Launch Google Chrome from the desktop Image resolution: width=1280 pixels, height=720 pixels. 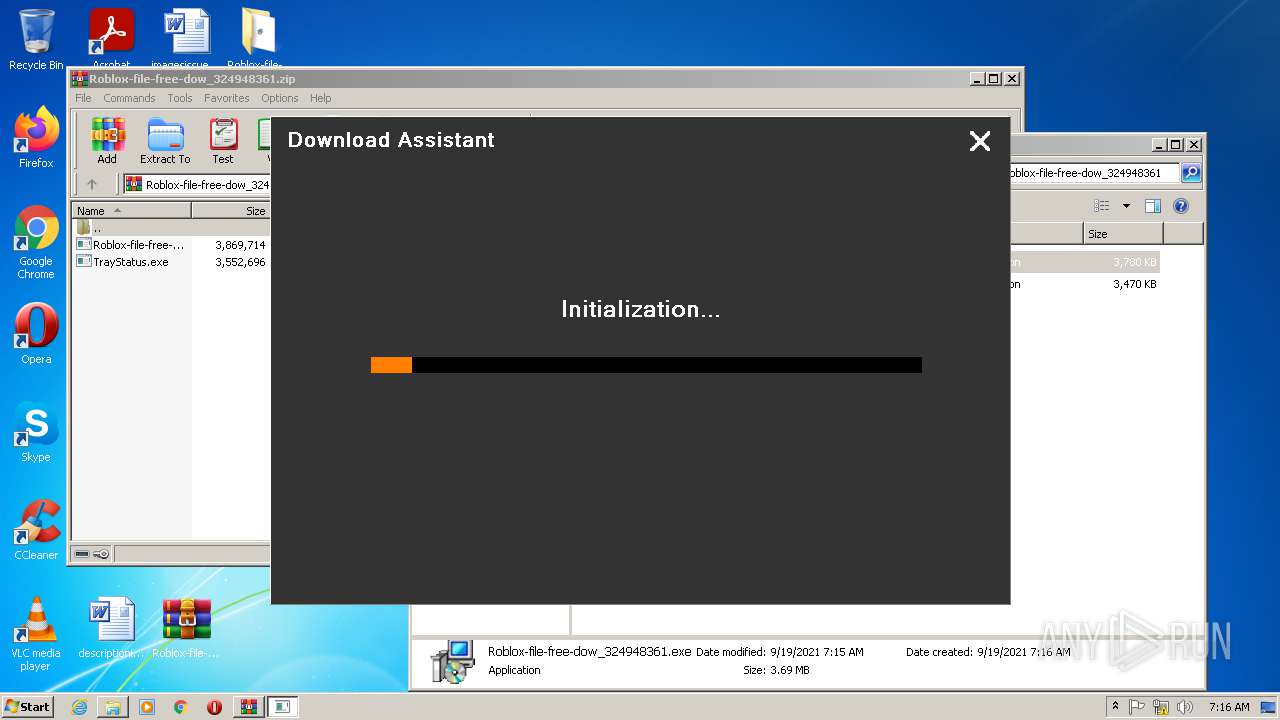pyautogui.click(x=36, y=242)
